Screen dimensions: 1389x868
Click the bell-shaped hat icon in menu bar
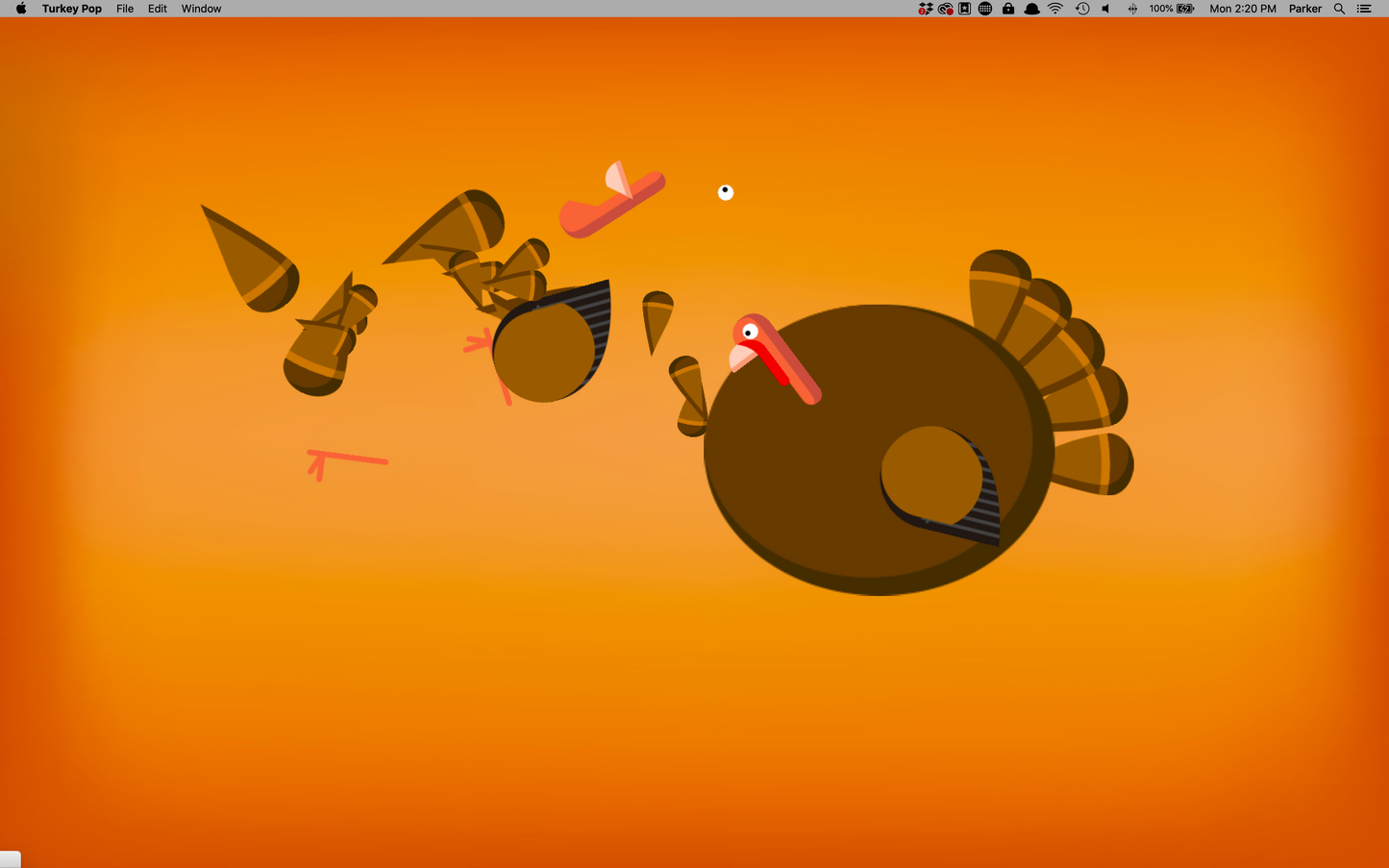1031,9
